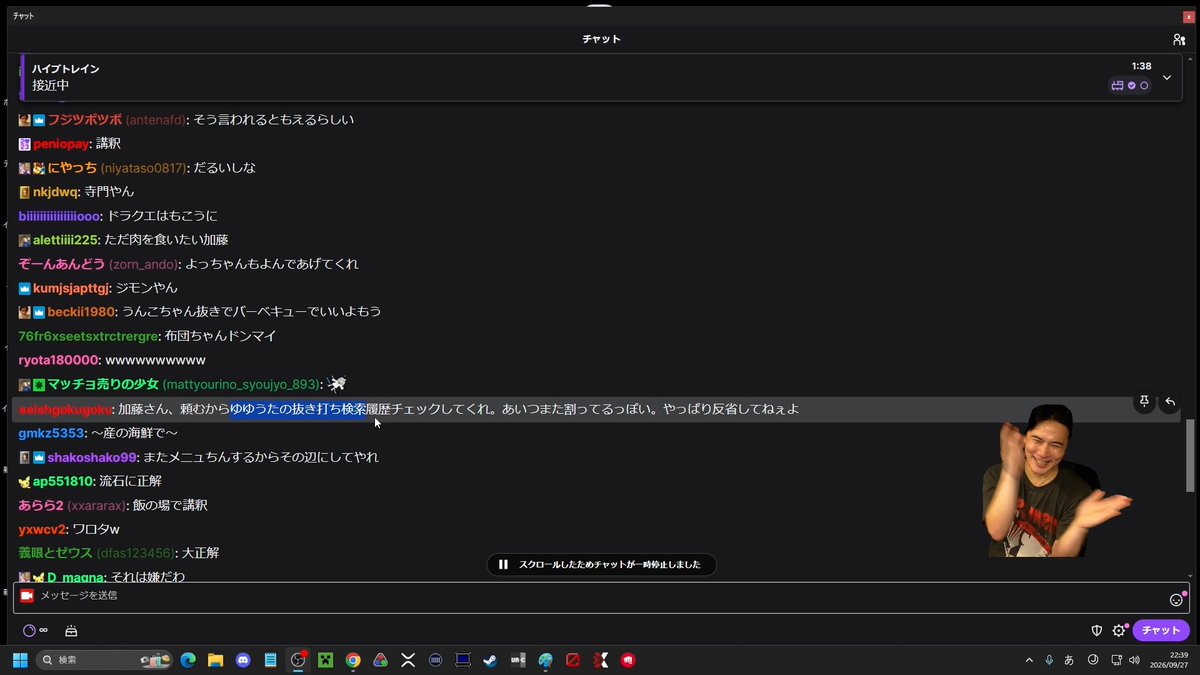Show hidden system tray icons
The width and height of the screenshot is (1200, 675).
tap(1029, 660)
